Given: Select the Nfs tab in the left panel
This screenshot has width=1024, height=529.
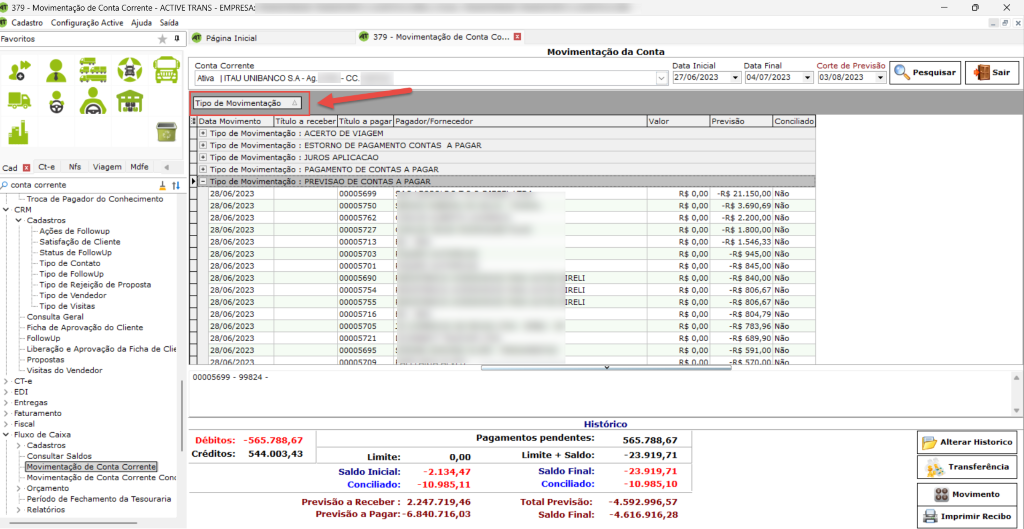Looking at the screenshot, I should pos(75,167).
